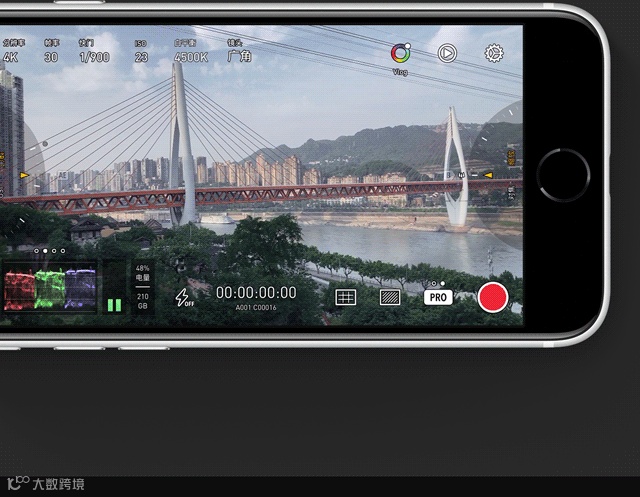Select the second scope page dot

click(45, 251)
